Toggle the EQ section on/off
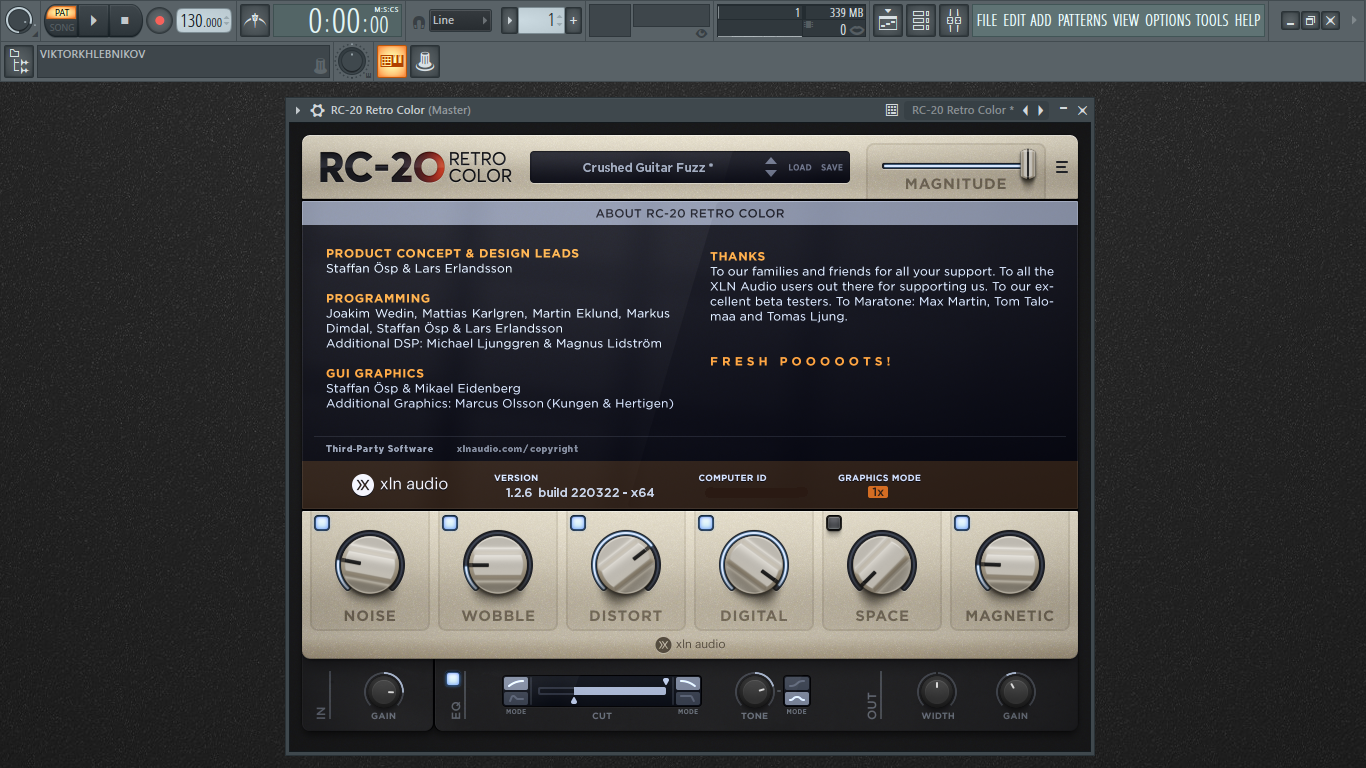1366x768 pixels. point(453,679)
